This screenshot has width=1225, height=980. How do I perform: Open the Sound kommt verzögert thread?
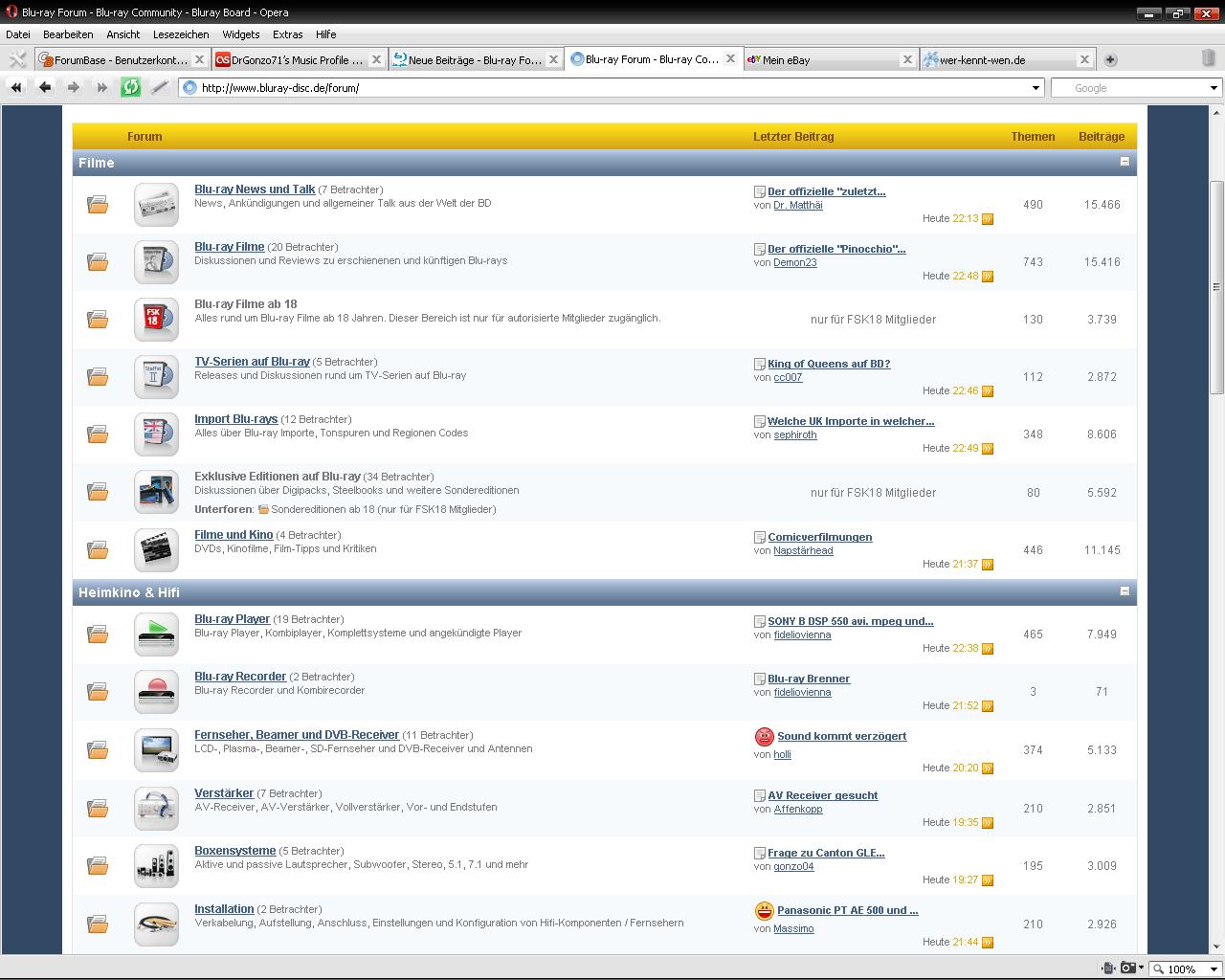click(x=842, y=736)
